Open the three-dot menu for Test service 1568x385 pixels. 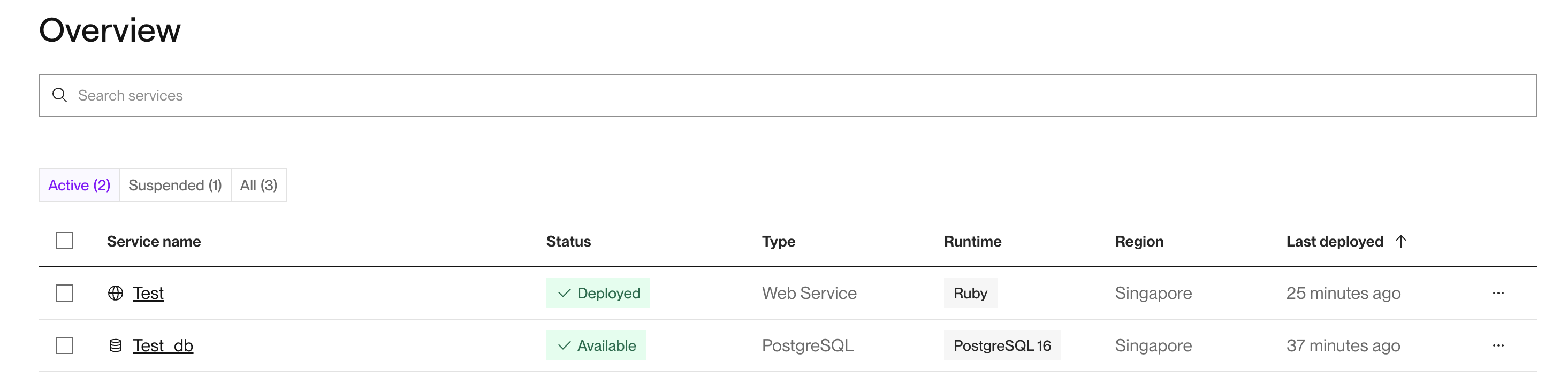click(1498, 293)
